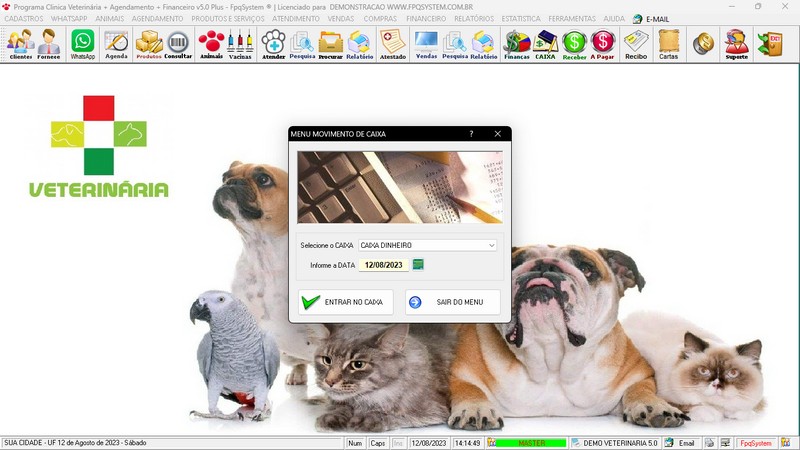800x450 pixels.
Task: Click the 12/08/2023 status bar date
Action: pos(429,443)
